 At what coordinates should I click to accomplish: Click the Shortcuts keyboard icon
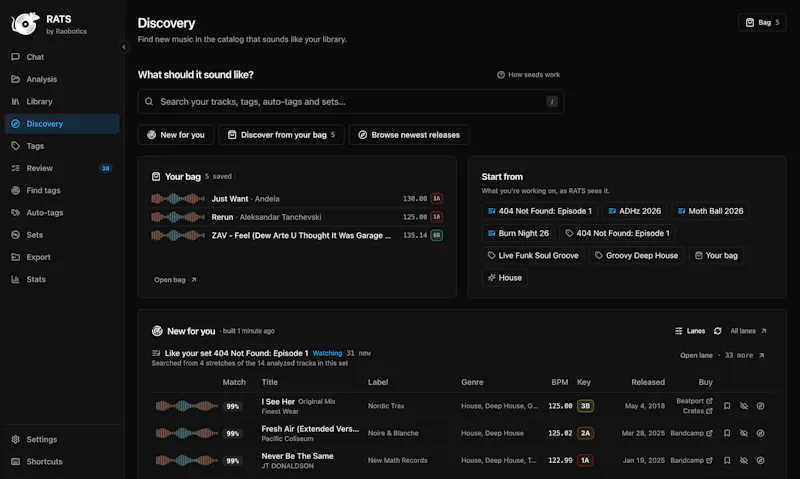coord(16,462)
